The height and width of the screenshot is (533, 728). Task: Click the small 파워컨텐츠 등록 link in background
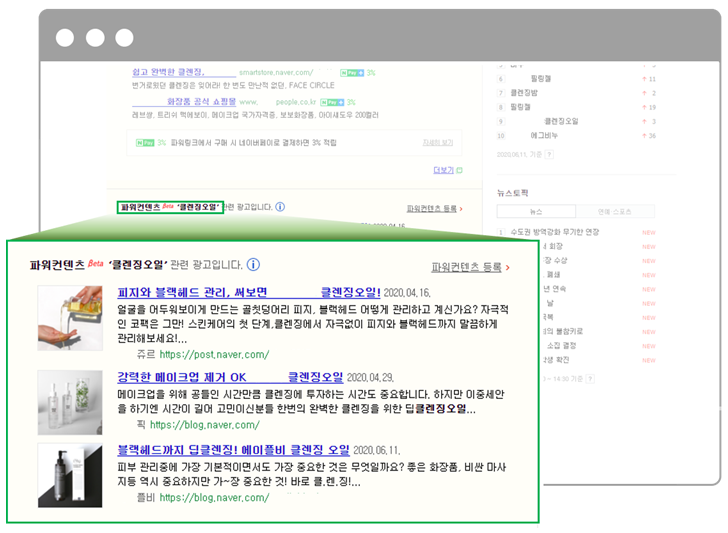tap(432, 208)
